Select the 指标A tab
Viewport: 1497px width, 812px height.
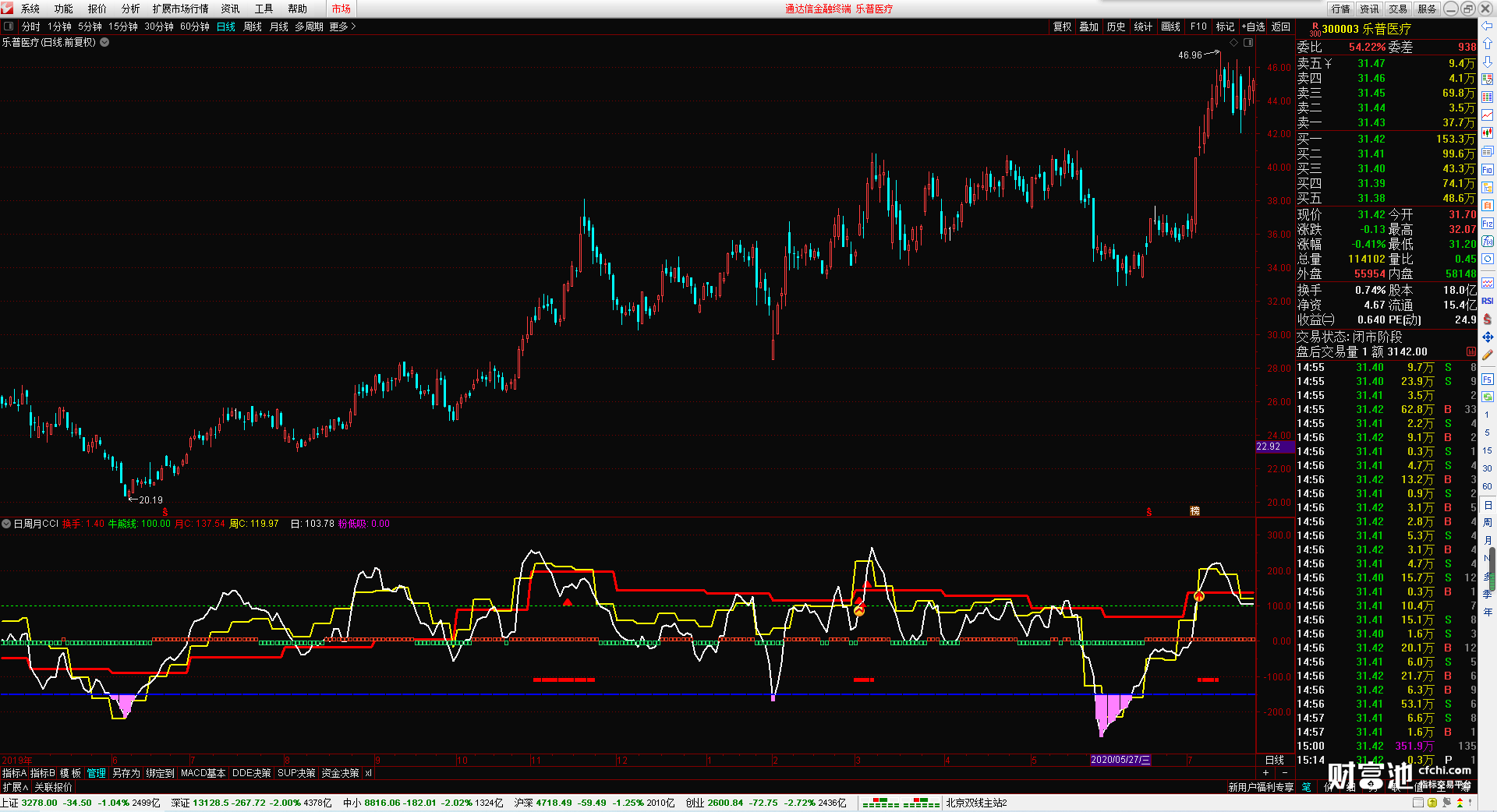(x=15, y=773)
